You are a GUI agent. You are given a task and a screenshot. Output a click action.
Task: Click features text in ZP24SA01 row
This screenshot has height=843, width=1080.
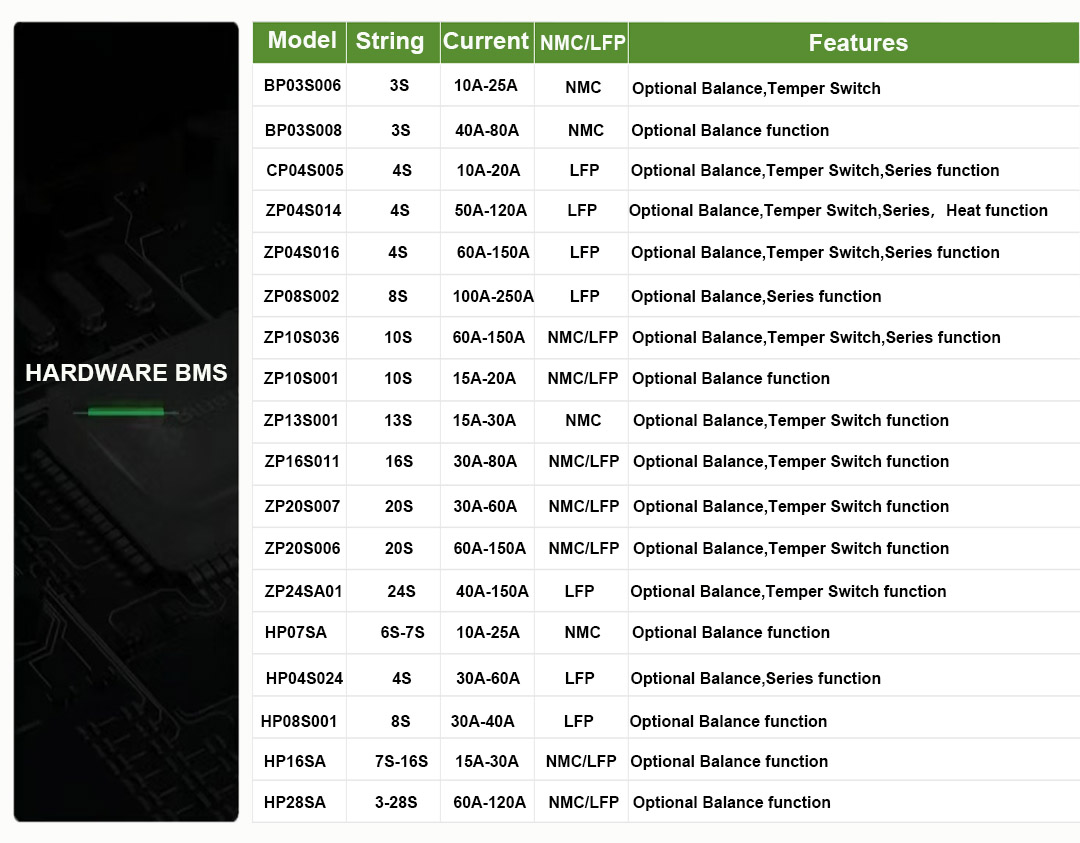coord(788,591)
